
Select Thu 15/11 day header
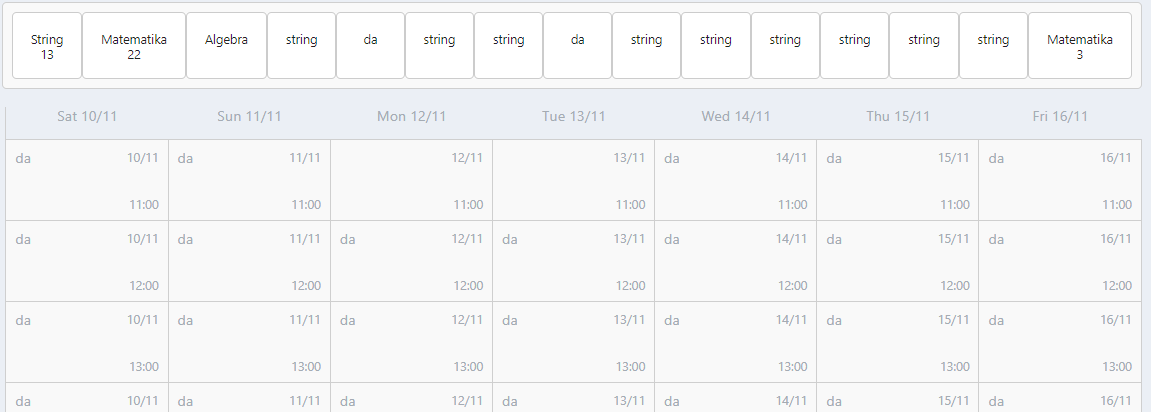[x=898, y=116]
